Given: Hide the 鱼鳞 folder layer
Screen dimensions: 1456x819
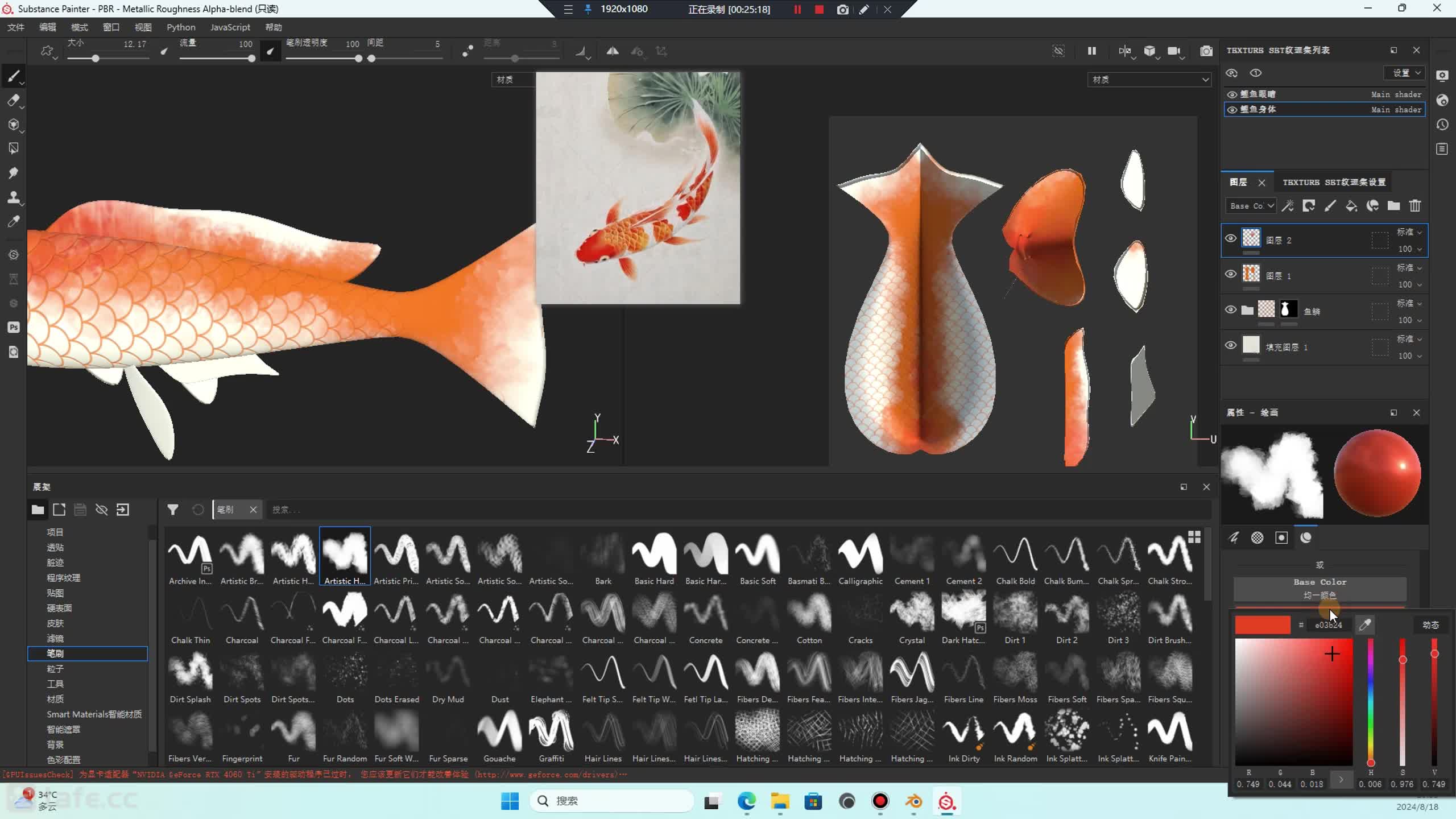Looking at the screenshot, I should click(x=1231, y=310).
